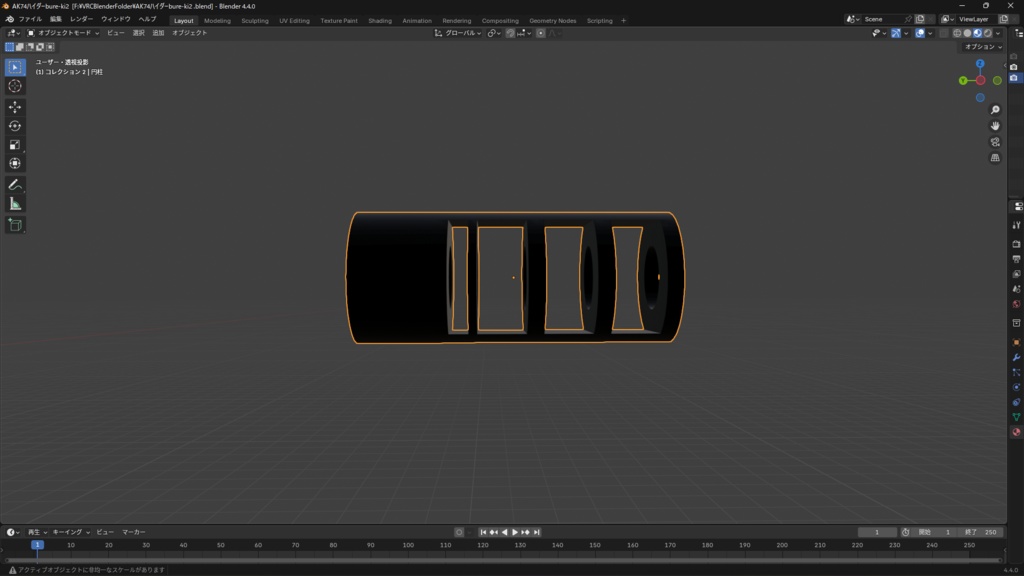Play the timeline animation
The width and height of the screenshot is (1024, 576).
point(515,532)
